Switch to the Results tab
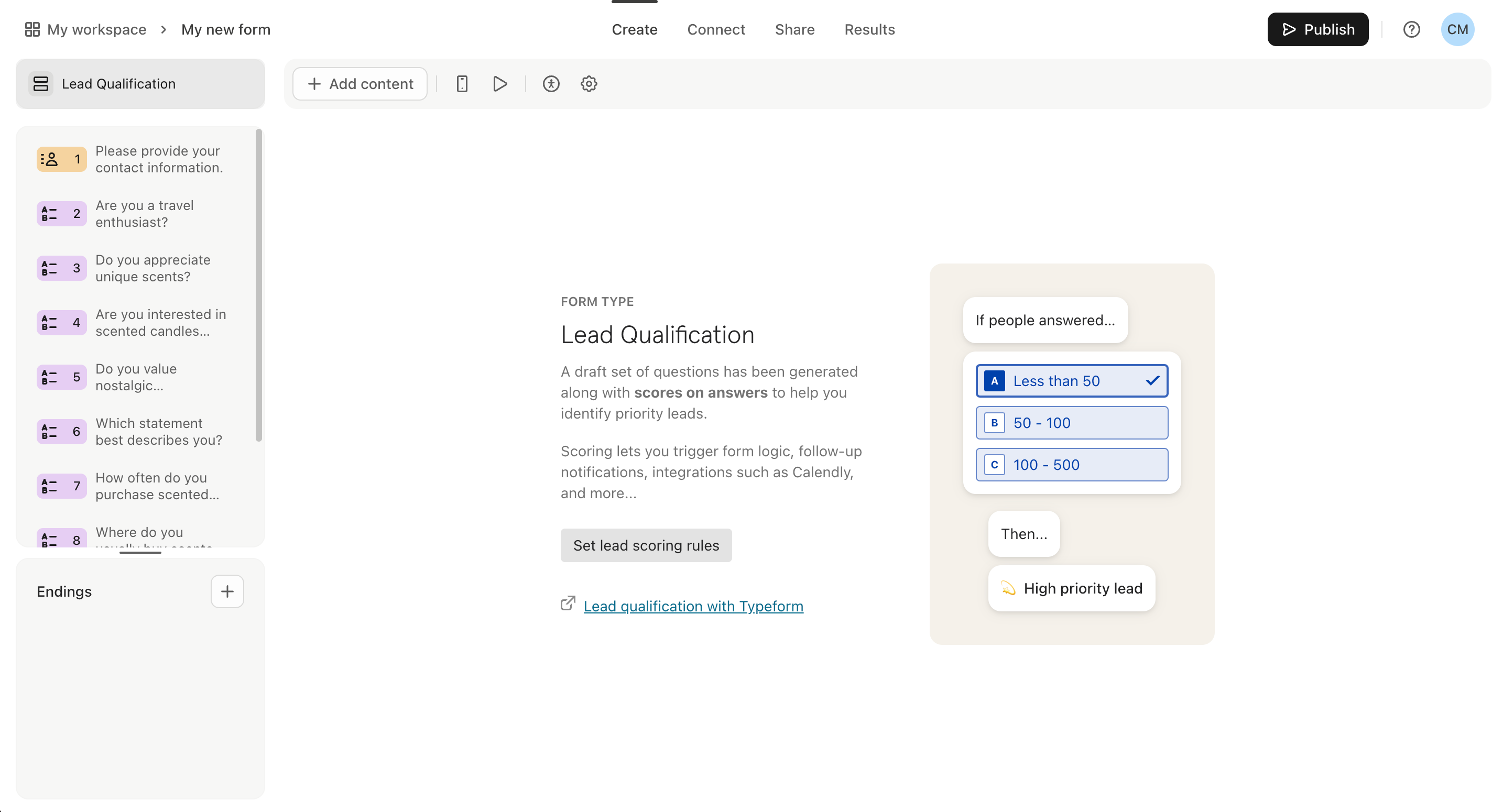 coord(869,29)
